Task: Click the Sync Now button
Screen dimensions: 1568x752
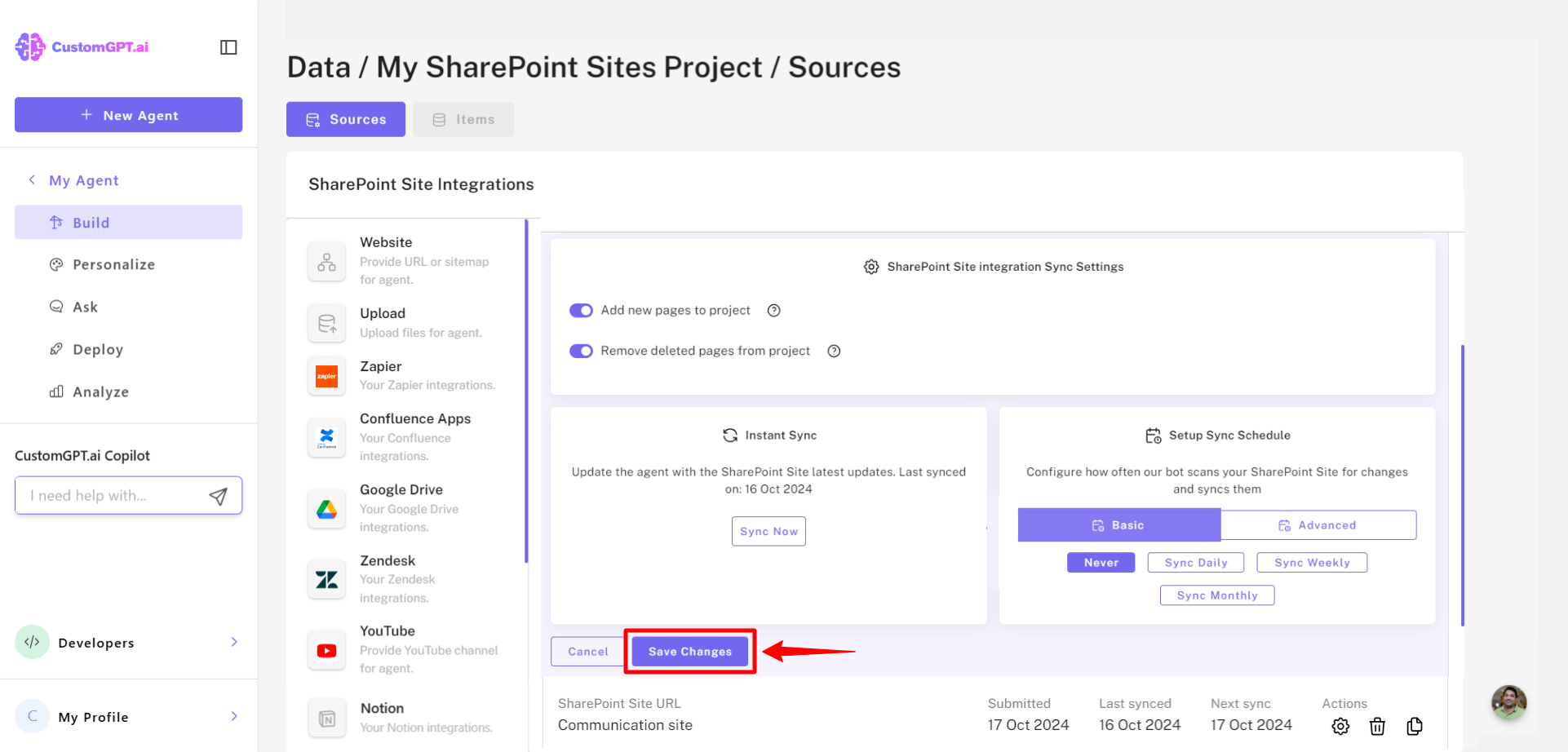Action: pos(768,531)
